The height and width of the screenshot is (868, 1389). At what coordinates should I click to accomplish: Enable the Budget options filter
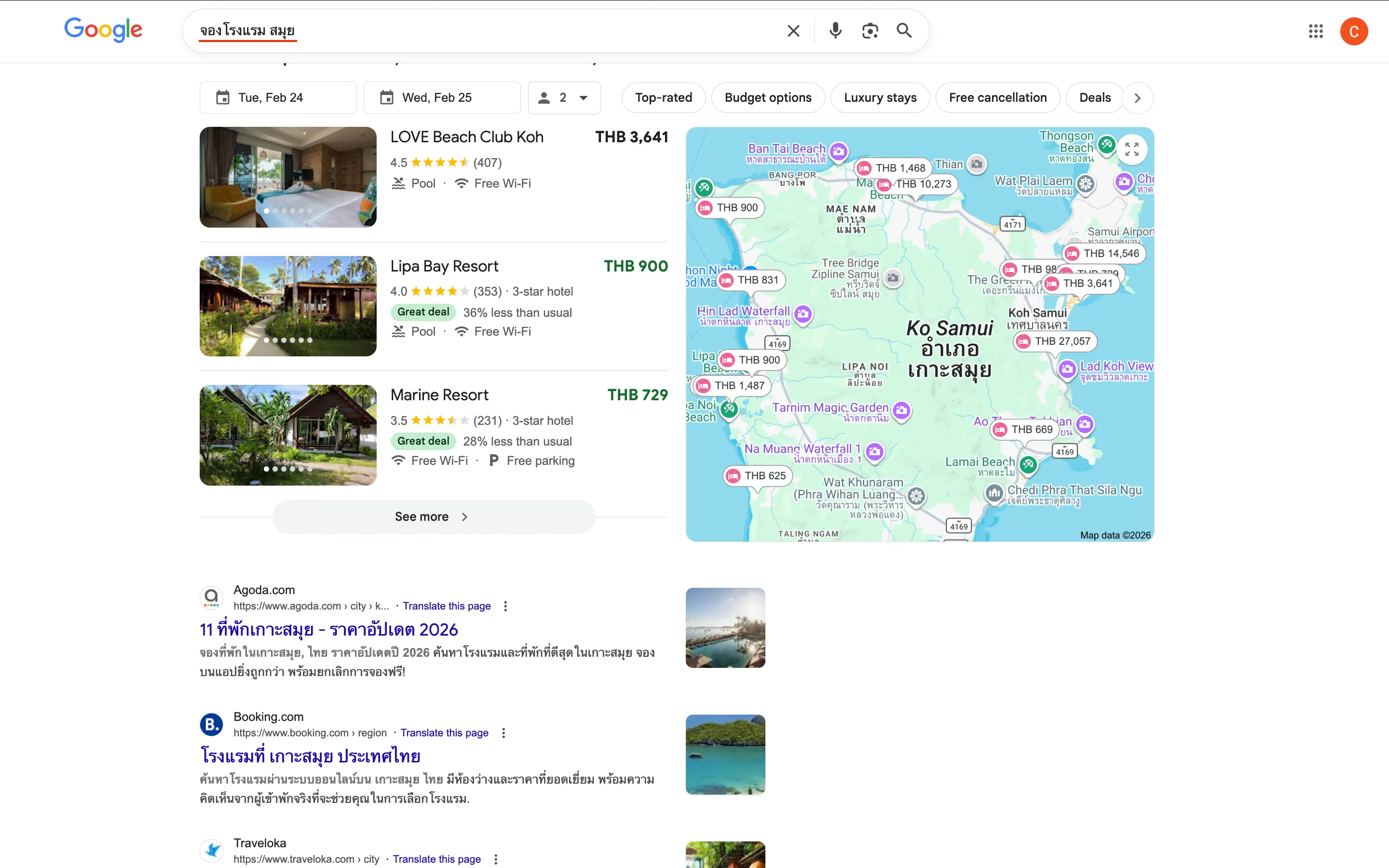click(768, 97)
